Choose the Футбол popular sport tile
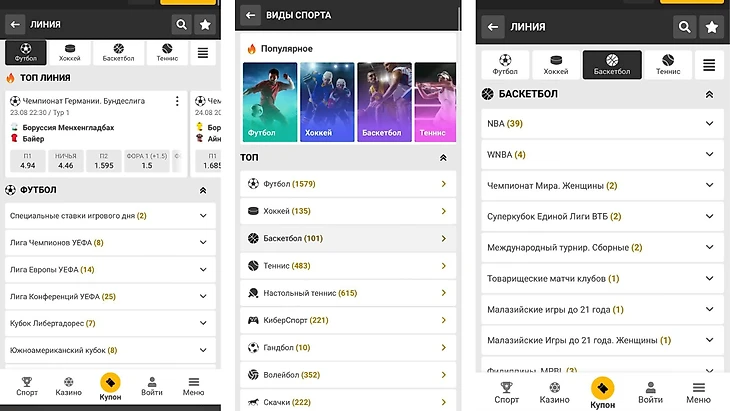Screen dimensions: 730x411 pyautogui.click(x=270, y=102)
